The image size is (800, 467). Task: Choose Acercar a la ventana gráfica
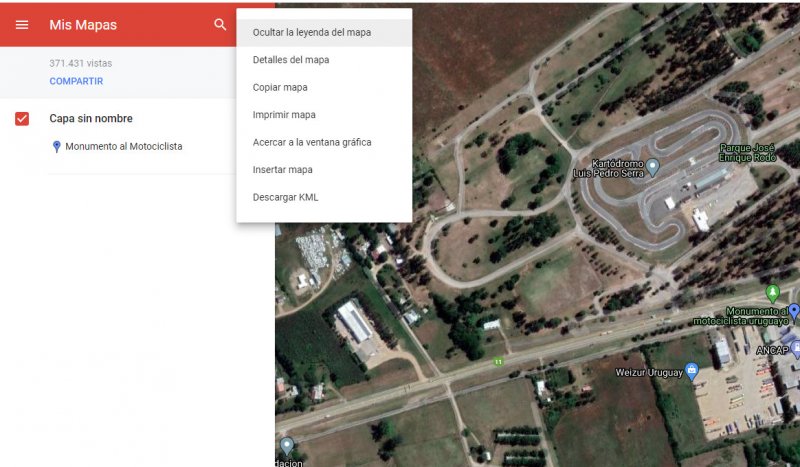point(324,142)
